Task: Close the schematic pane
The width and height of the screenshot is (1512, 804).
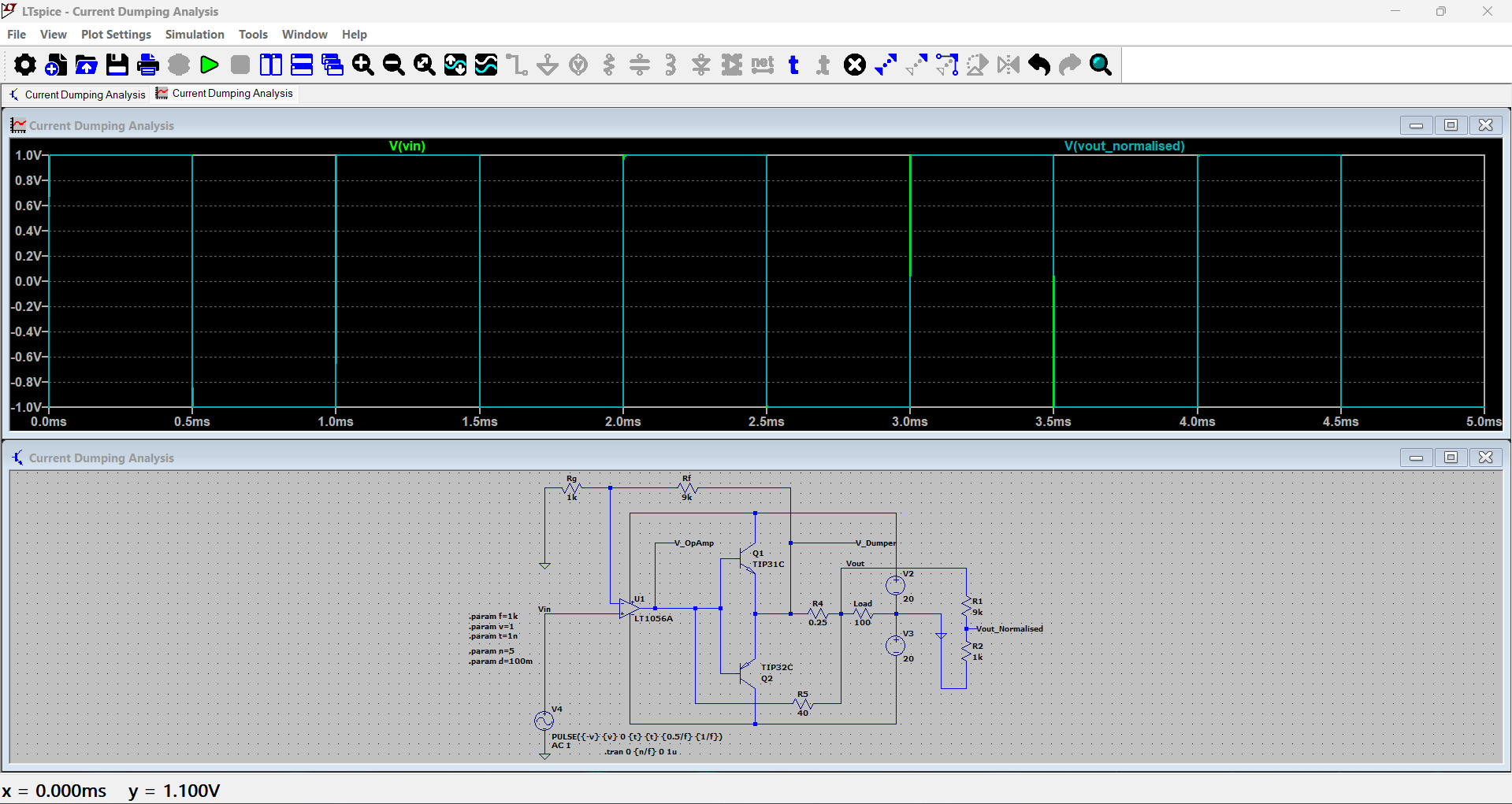Action: pyautogui.click(x=1485, y=458)
